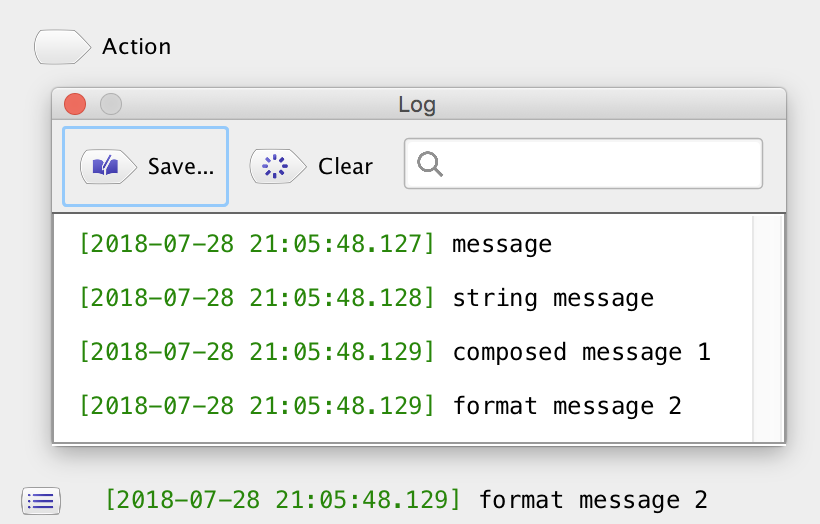The height and width of the screenshot is (524, 820).
Task: Click the magnifying glass search icon
Action: point(430,164)
